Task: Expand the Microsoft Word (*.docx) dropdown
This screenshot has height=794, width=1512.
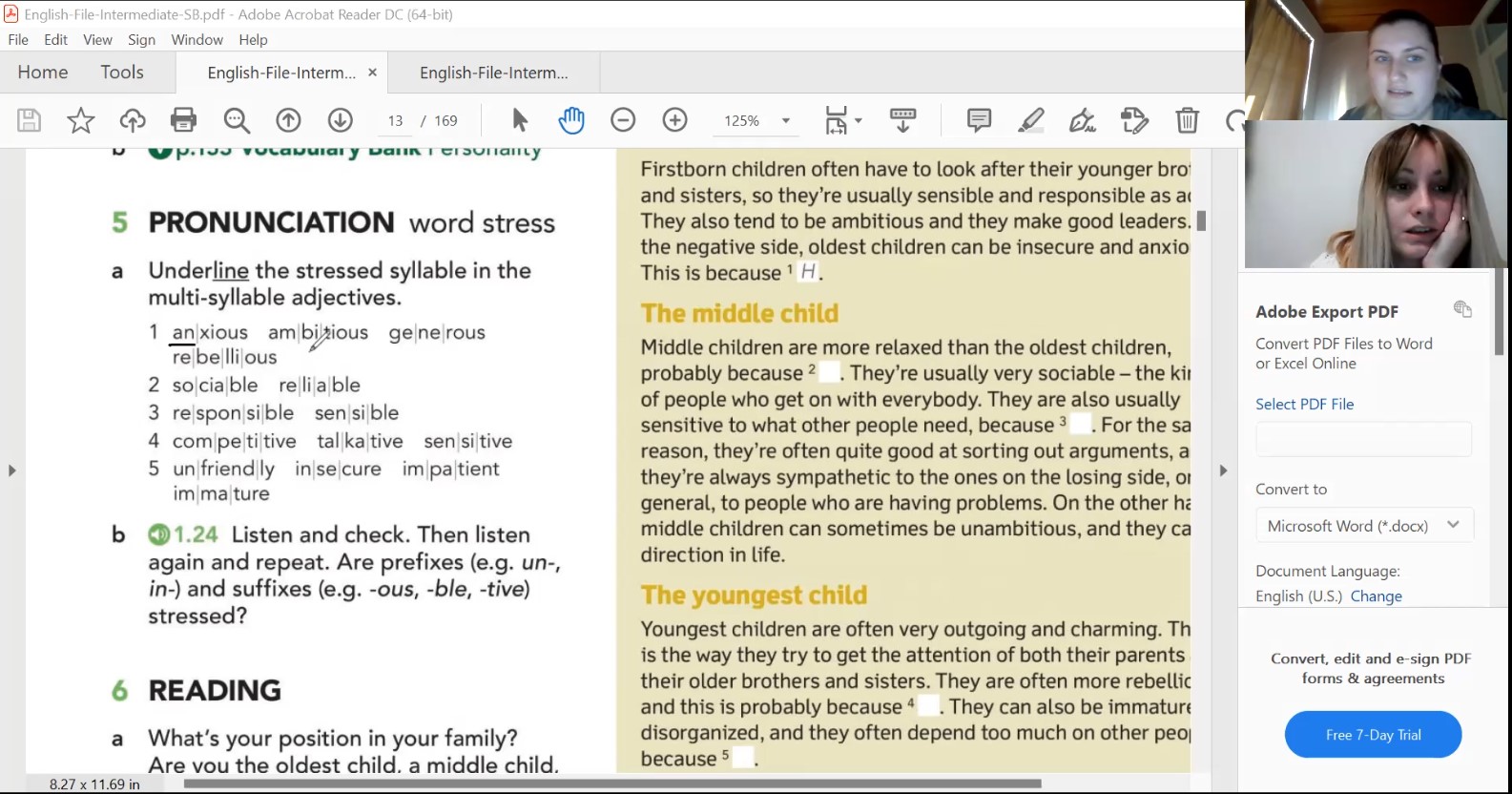Action: coord(1453,525)
